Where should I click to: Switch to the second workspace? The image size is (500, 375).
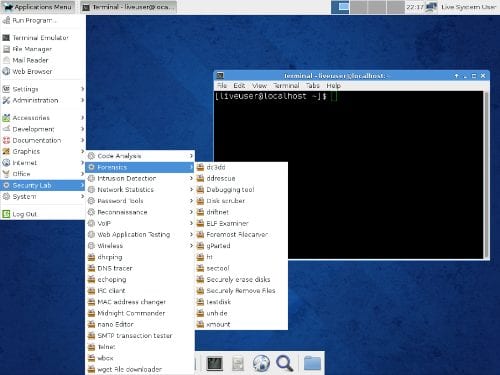(x=359, y=7)
